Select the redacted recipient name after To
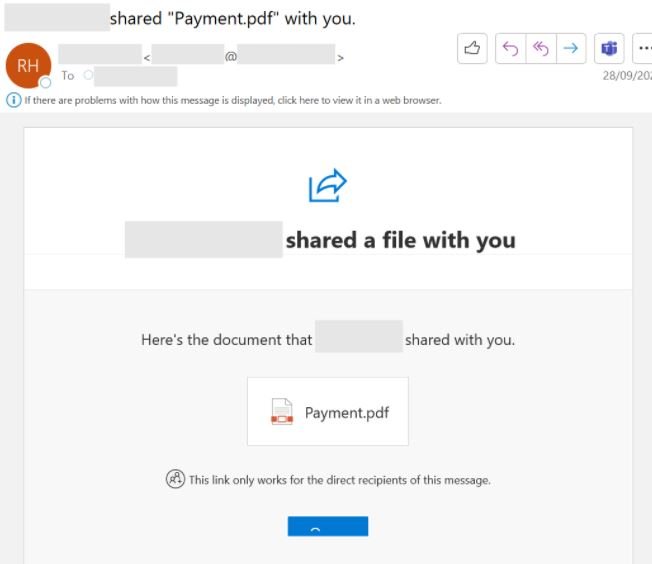This screenshot has width=652, height=564. [136, 76]
